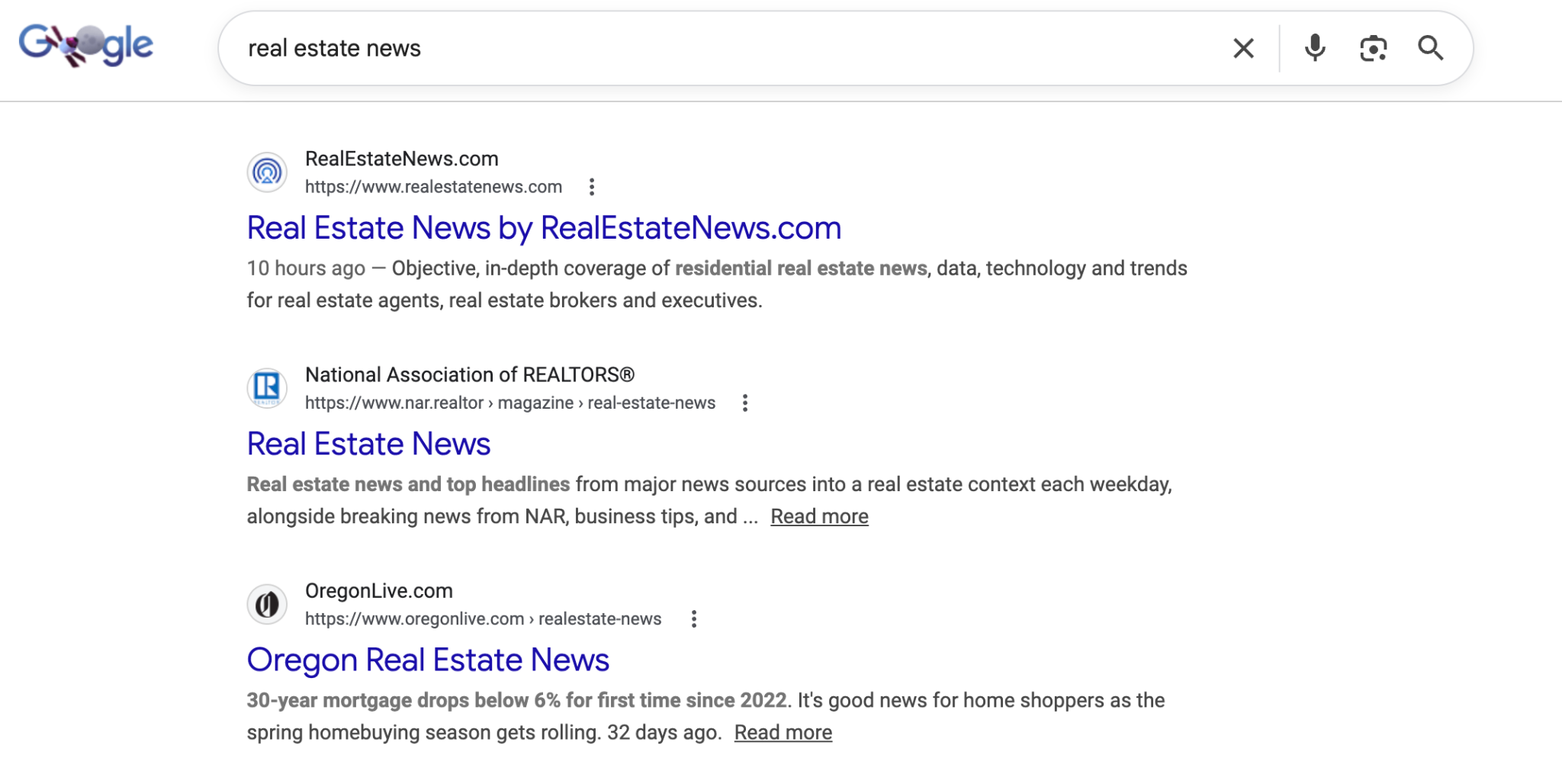Click the www.realestatenews.com breadcrumb URL
1562x784 pixels.
(433, 187)
